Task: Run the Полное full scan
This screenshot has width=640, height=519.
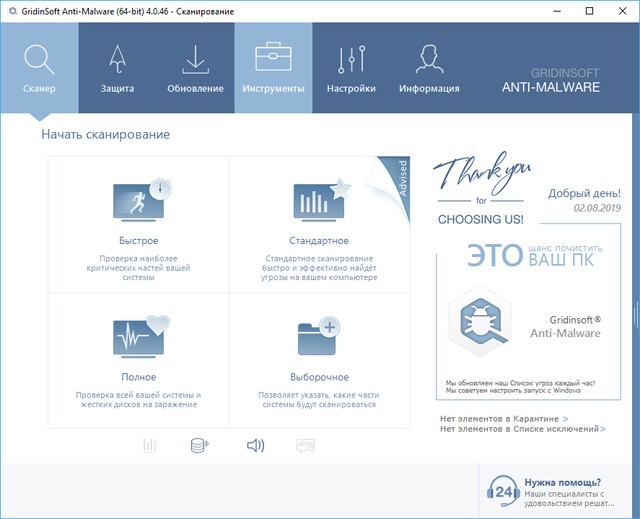Action: click(138, 360)
